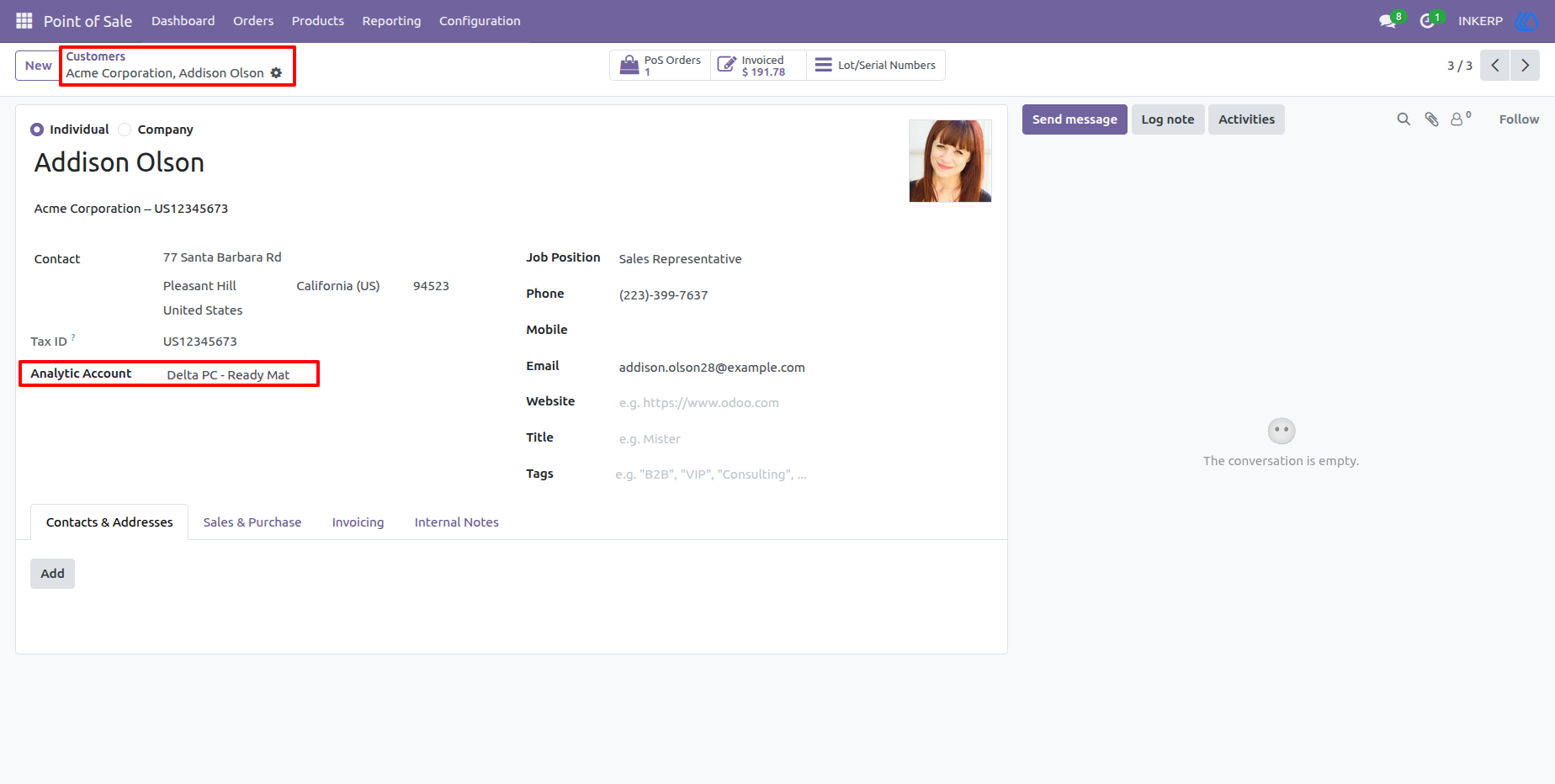Click the PoS Orders shopping bag icon

coord(629,65)
